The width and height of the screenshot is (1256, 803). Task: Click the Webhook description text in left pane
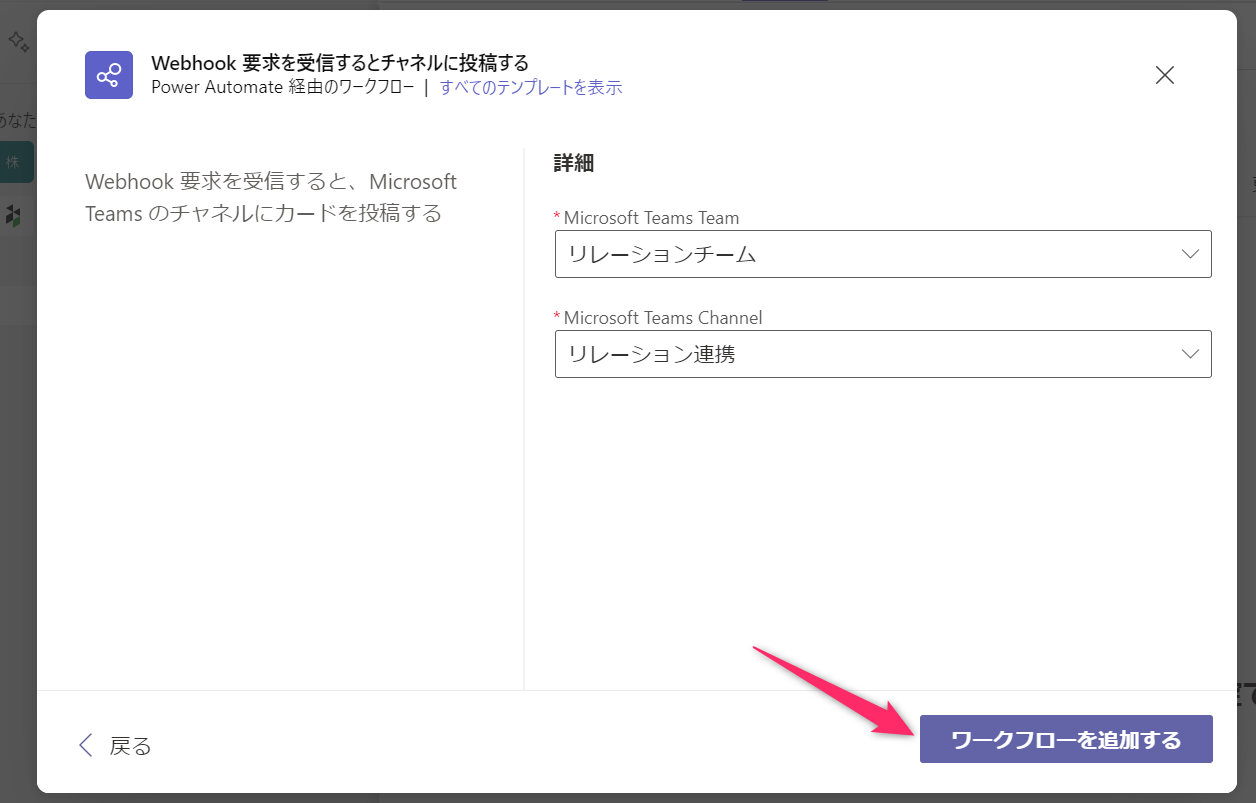[x=271, y=198]
